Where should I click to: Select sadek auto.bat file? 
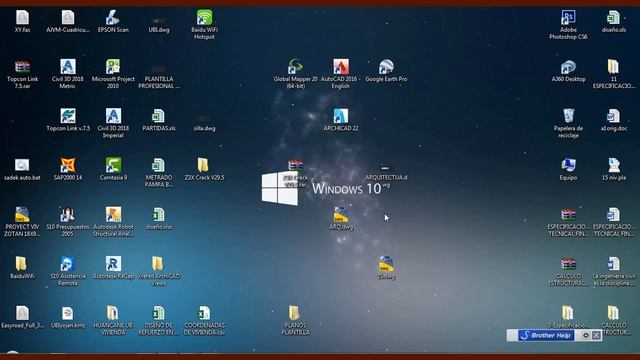click(22, 165)
